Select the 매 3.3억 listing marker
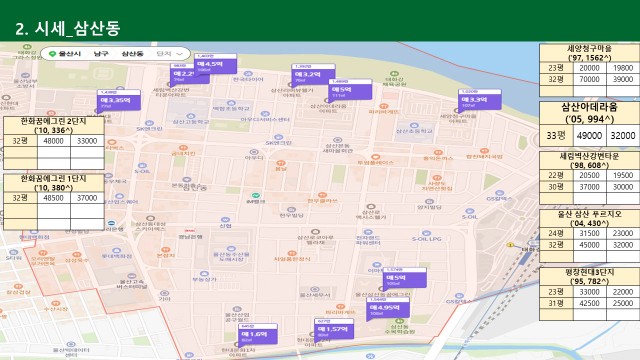The image size is (640, 360). pos(480,100)
